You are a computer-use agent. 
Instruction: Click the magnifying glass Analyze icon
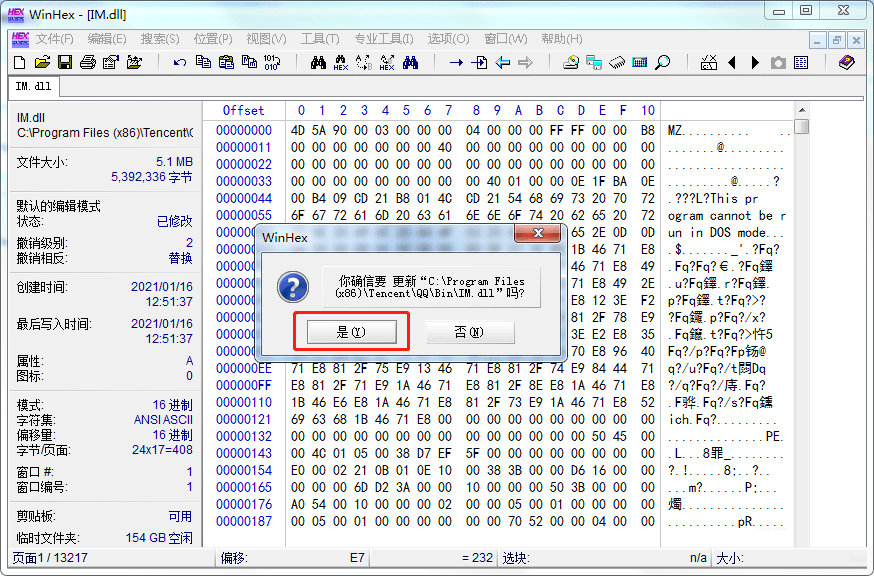(x=663, y=62)
